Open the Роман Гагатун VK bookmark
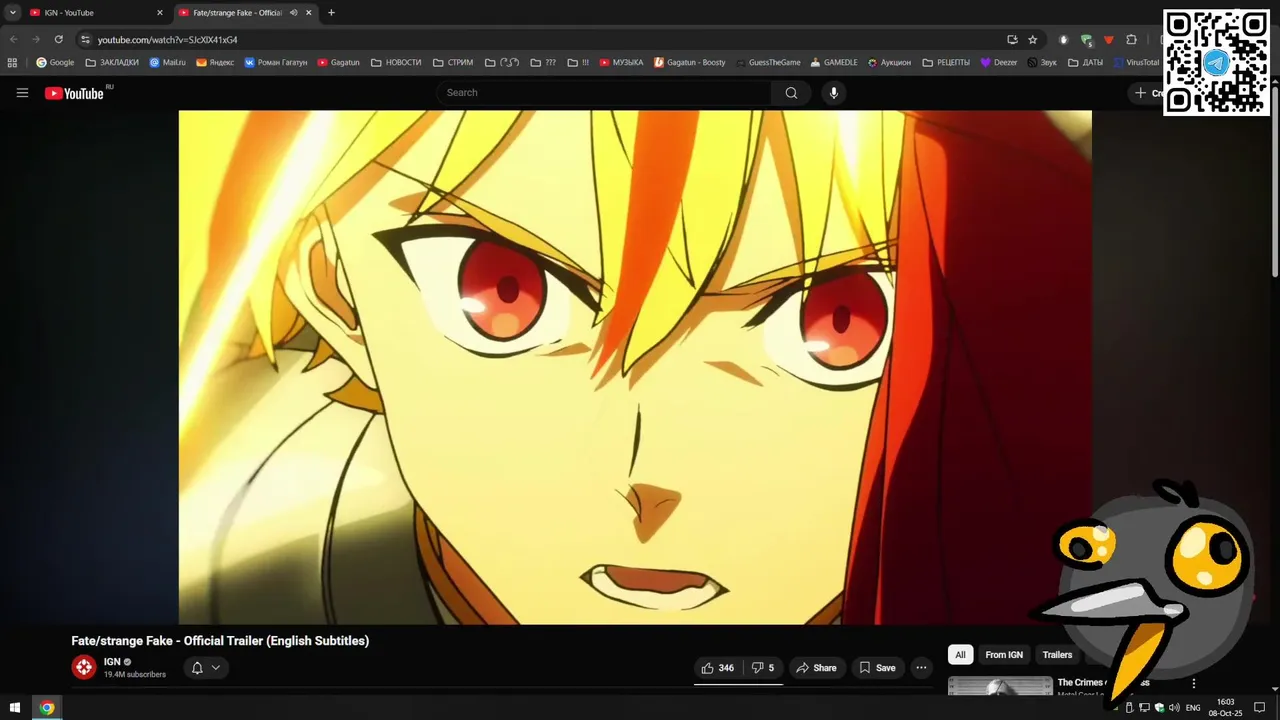This screenshot has width=1280, height=720. click(x=276, y=62)
